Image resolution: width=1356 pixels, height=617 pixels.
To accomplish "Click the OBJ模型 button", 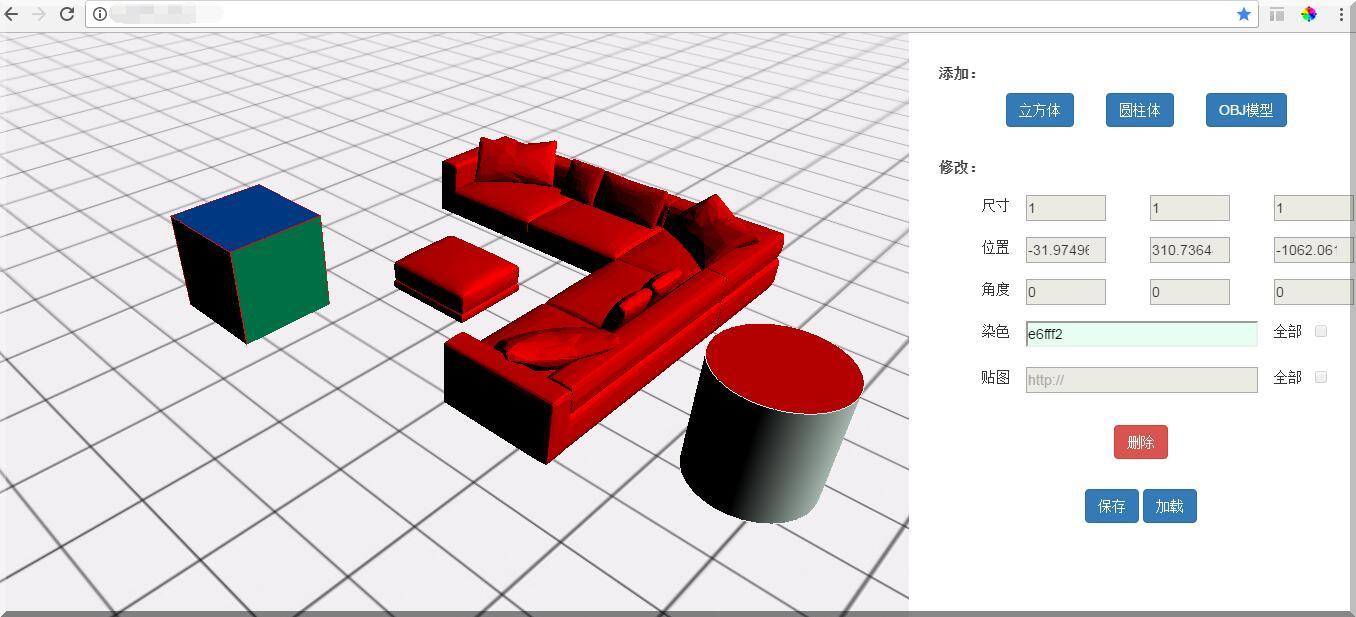I will pyautogui.click(x=1245, y=110).
